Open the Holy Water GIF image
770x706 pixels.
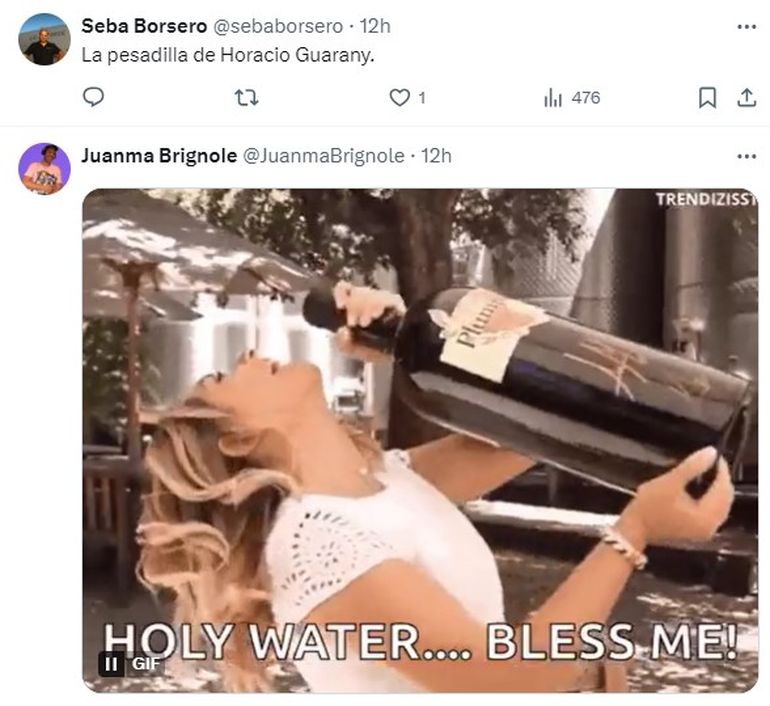(x=420, y=440)
